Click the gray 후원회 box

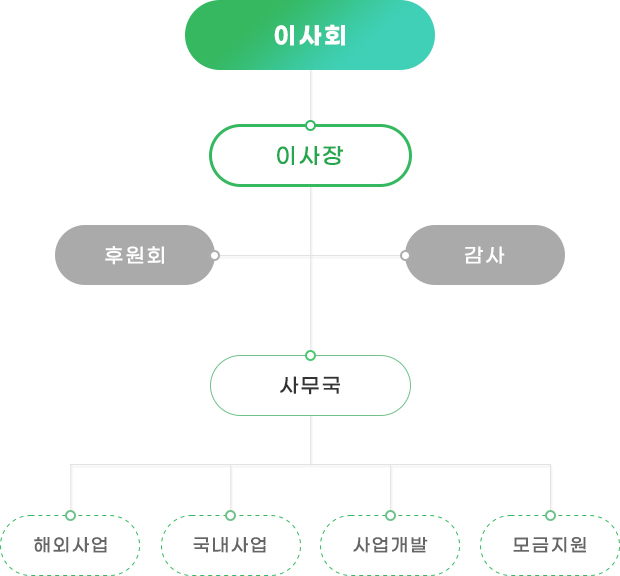pos(135,255)
